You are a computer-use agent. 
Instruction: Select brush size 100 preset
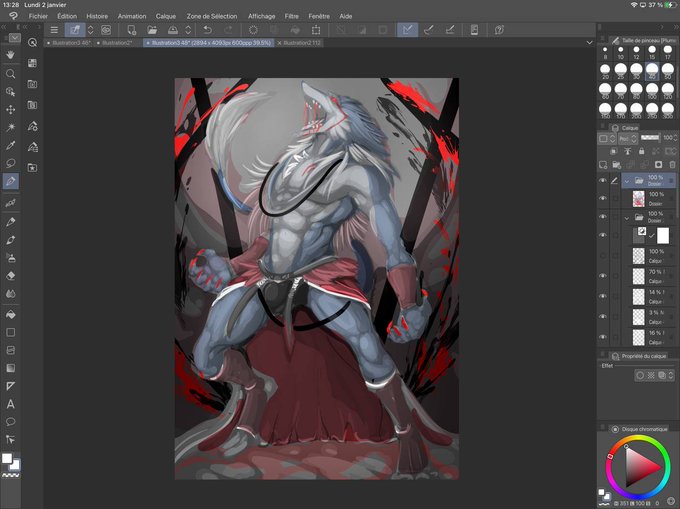pyautogui.click(x=652, y=91)
